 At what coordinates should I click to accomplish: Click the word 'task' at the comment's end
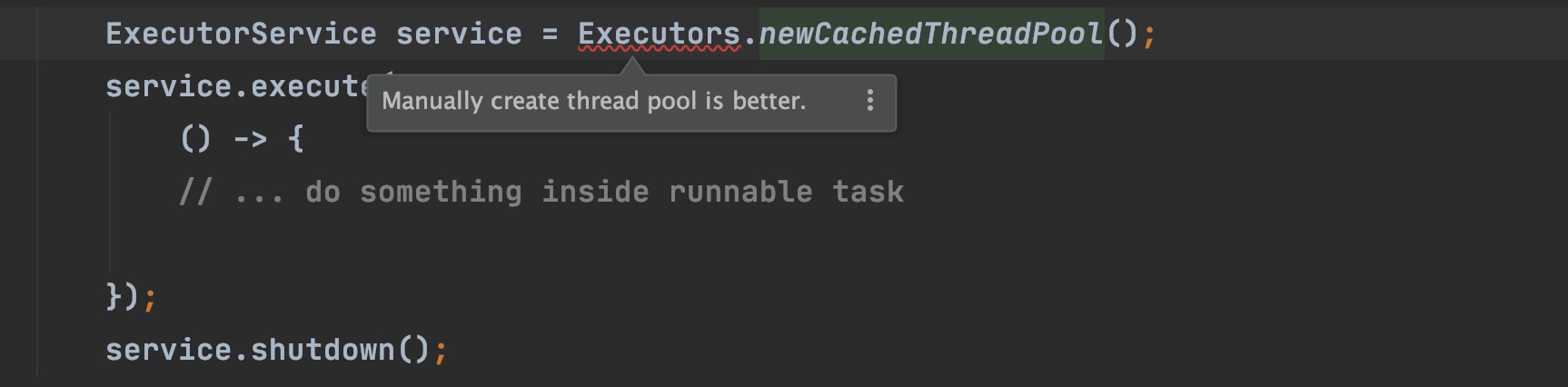[868, 193]
